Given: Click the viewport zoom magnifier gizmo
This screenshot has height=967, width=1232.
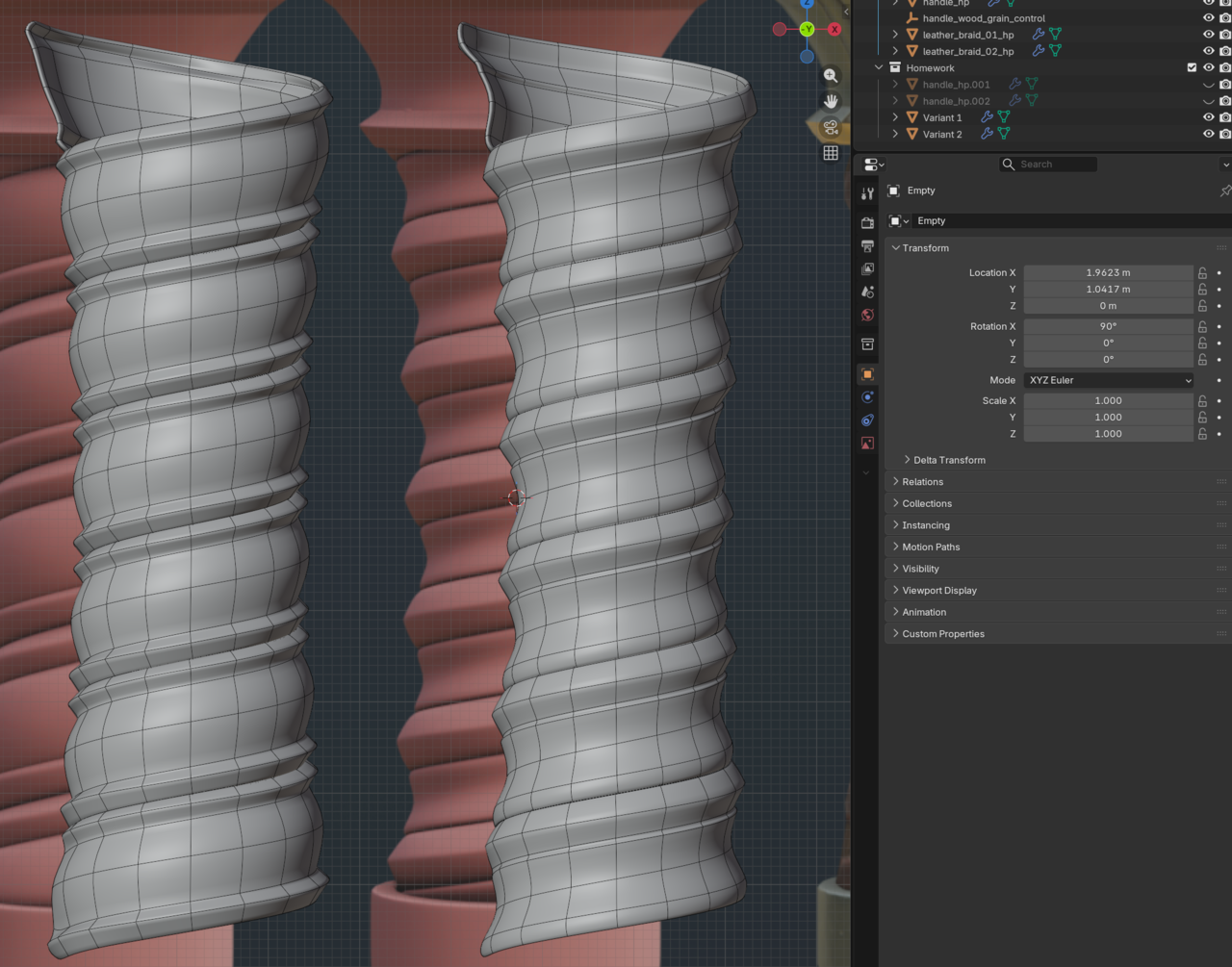Looking at the screenshot, I should [x=831, y=76].
